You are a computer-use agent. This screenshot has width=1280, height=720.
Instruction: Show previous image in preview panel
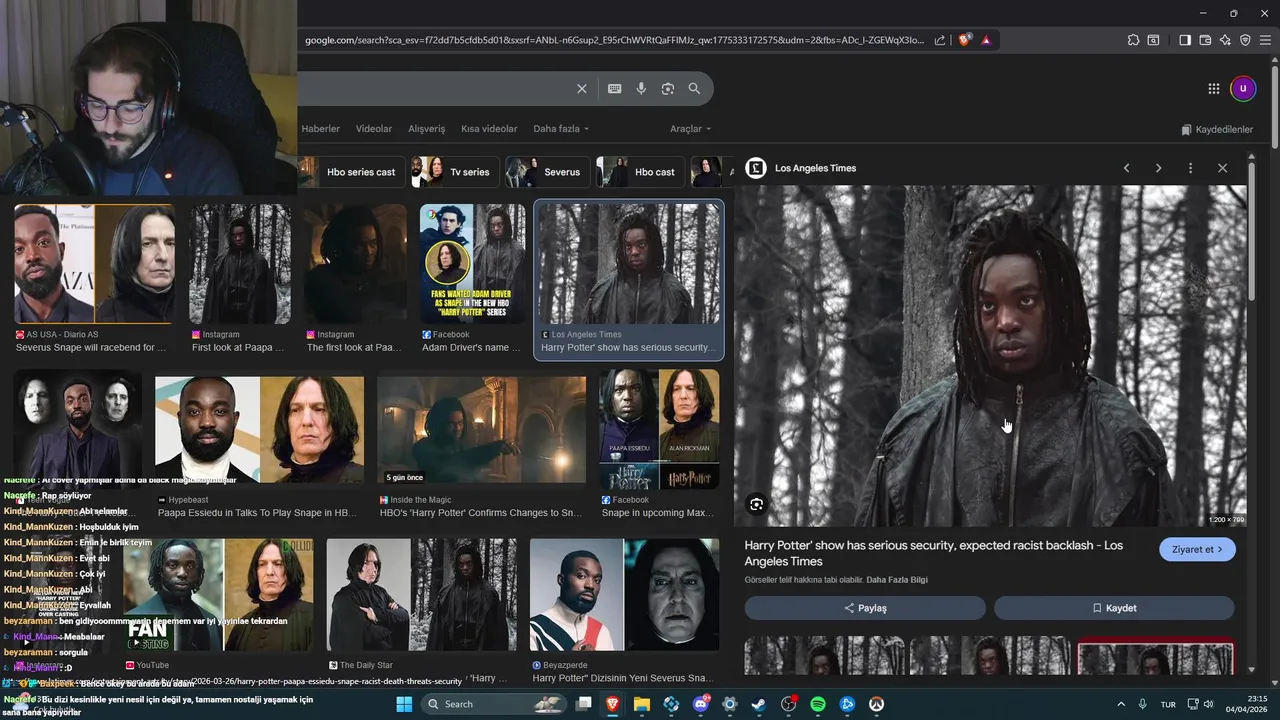coord(1126,168)
